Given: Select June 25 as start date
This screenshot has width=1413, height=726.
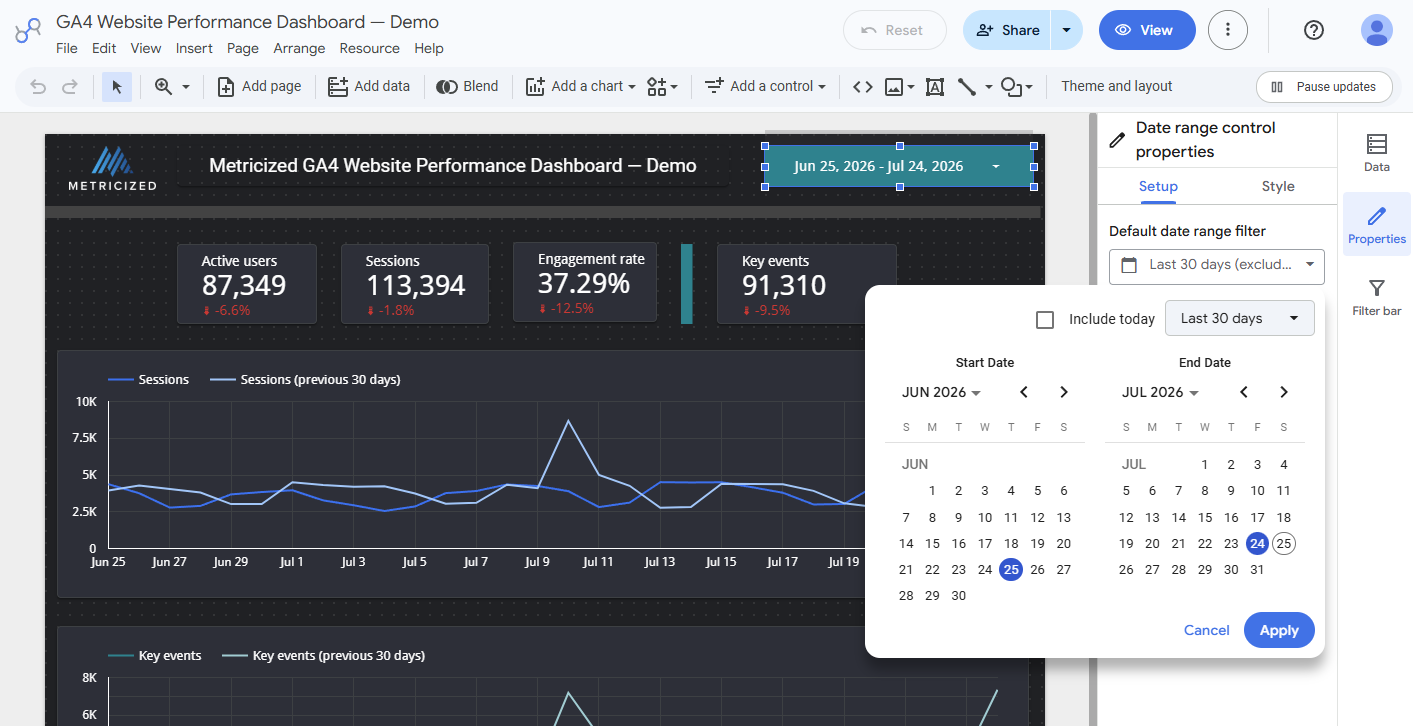Looking at the screenshot, I should click(x=1011, y=570).
